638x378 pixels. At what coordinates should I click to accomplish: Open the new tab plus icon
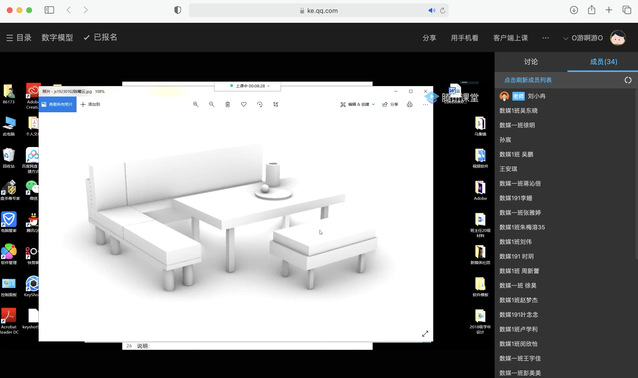[609, 10]
